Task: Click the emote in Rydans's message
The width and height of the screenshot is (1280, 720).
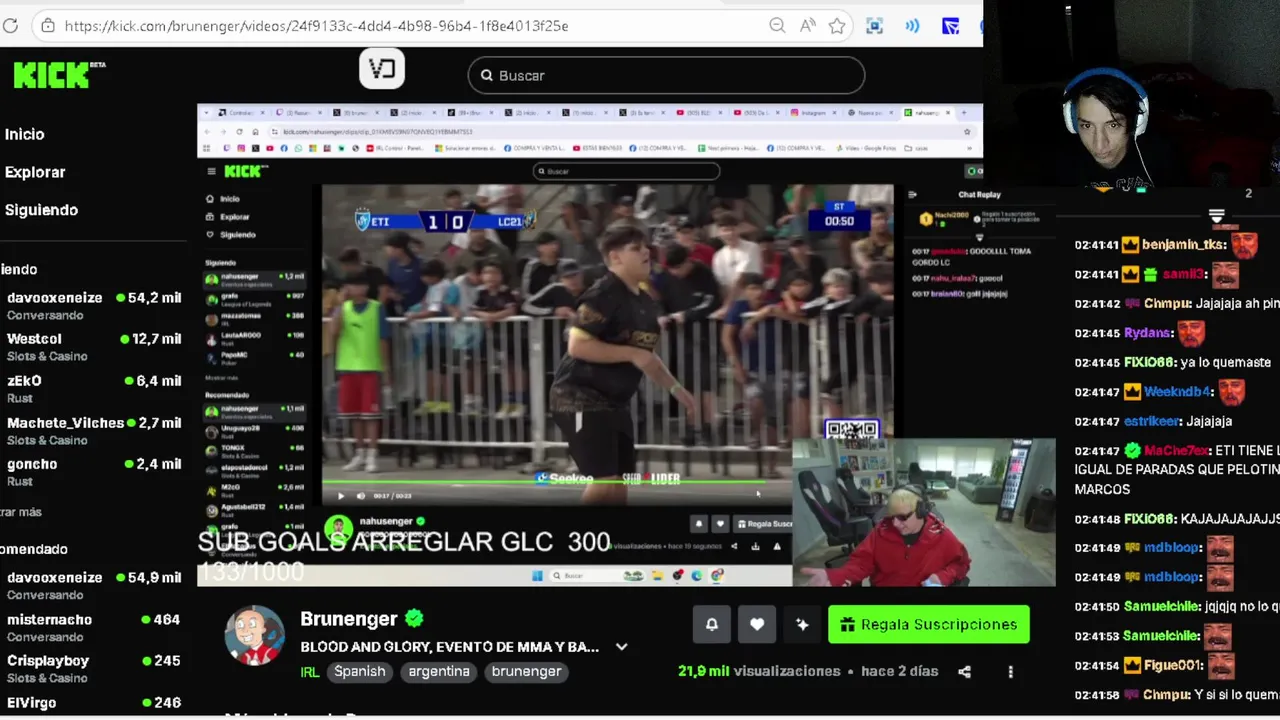Action: click(x=1190, y=333)
